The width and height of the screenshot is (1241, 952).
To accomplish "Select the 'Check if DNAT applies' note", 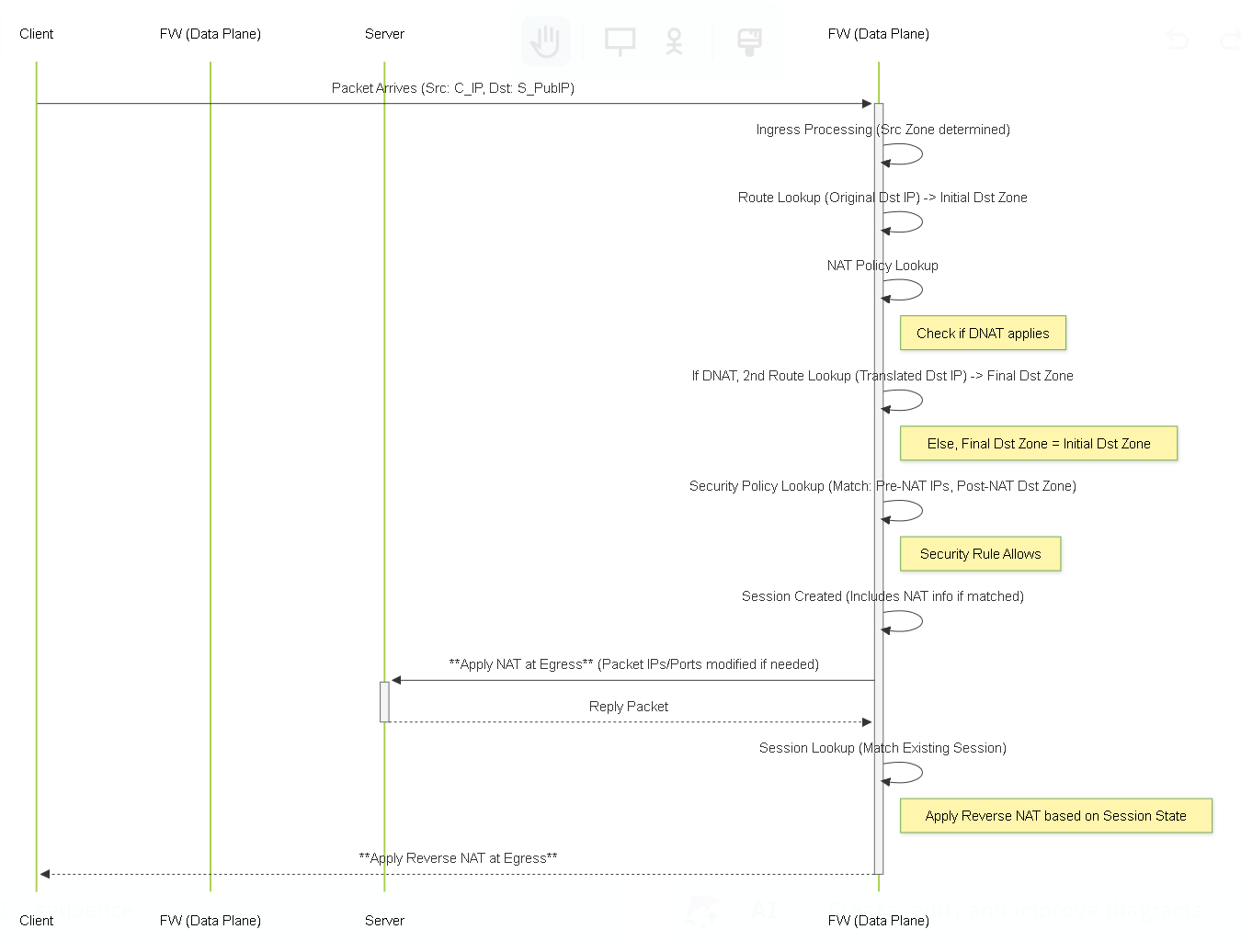I will (983, 334).
